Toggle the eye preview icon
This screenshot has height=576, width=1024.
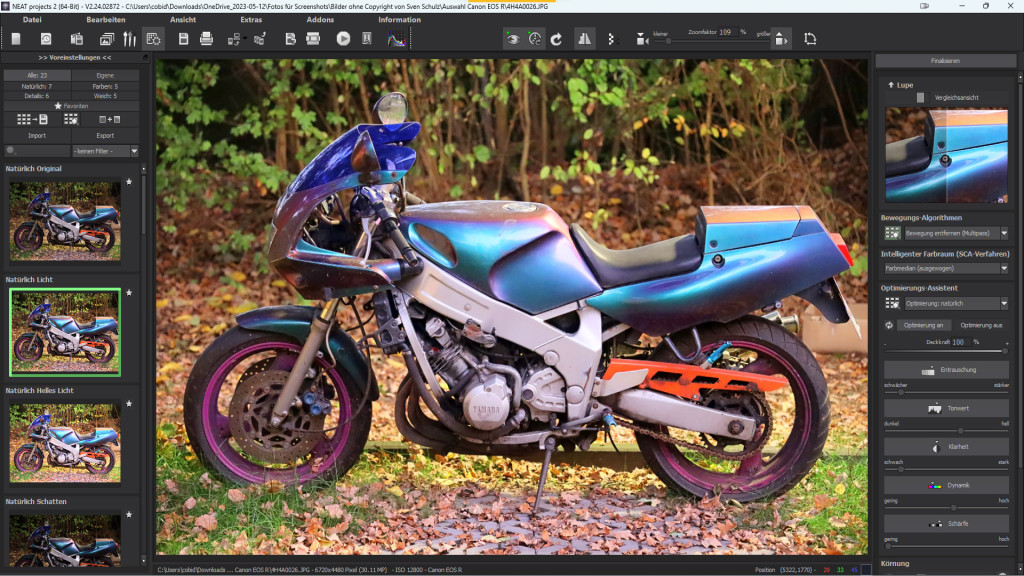pos(512,39)
